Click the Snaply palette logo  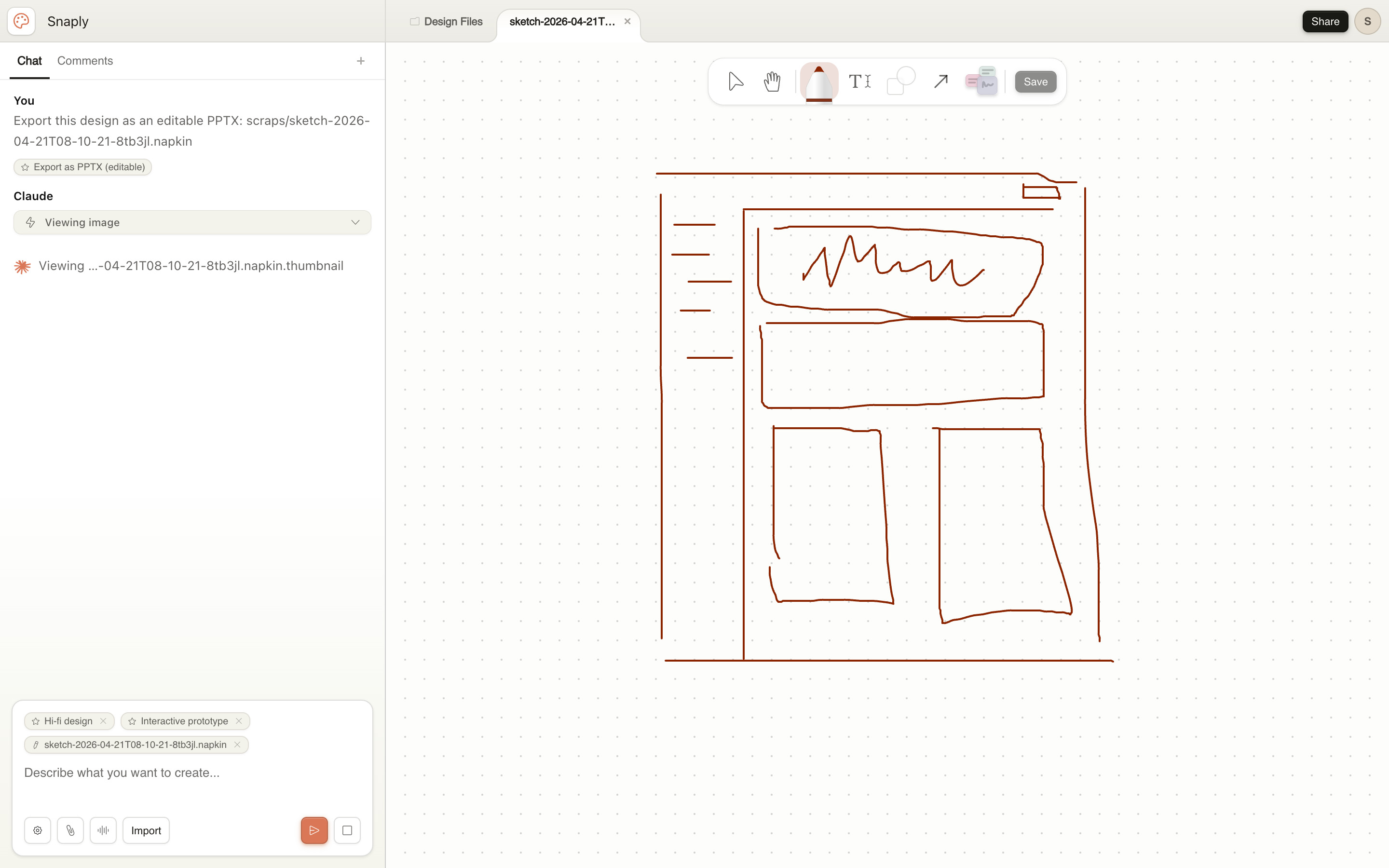[21, 21]
